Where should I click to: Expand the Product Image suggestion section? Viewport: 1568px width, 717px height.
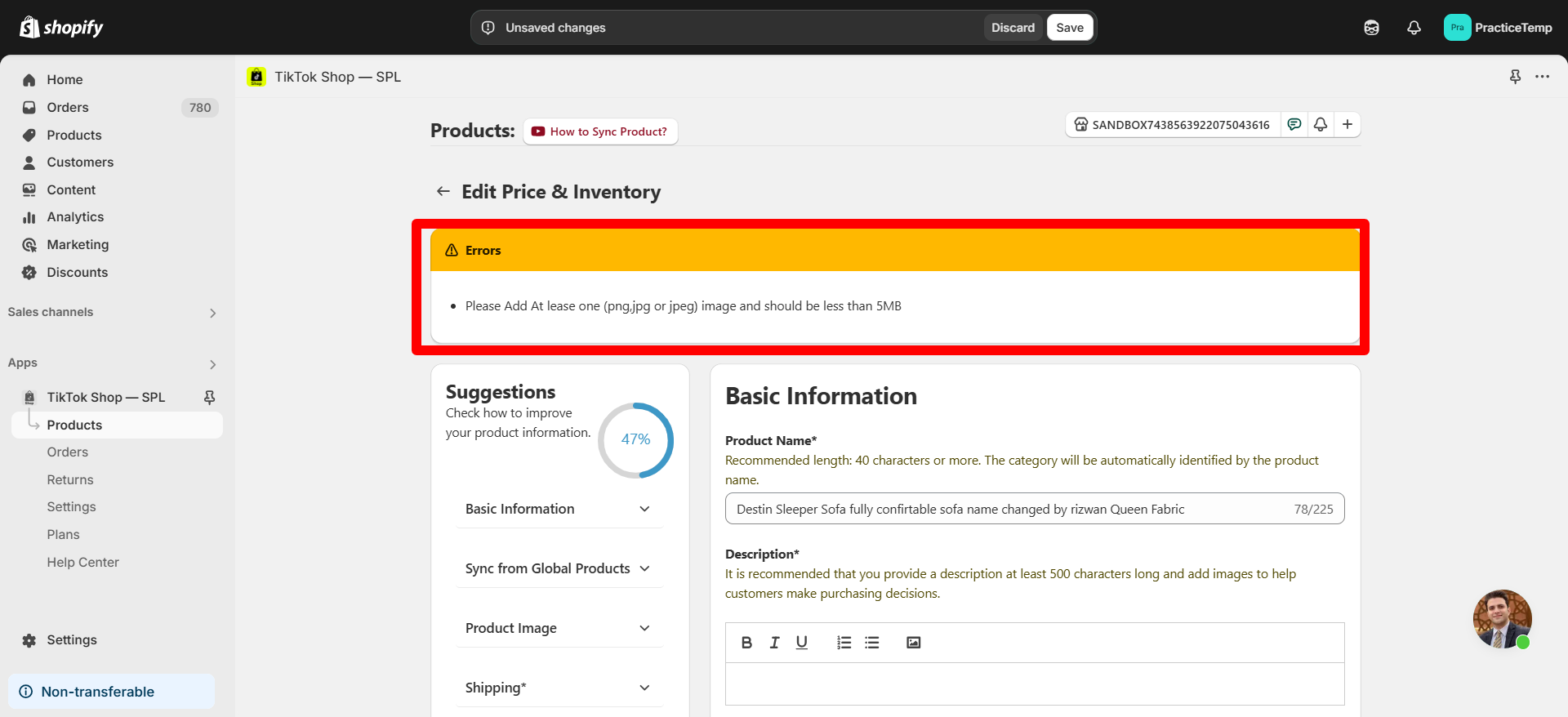[644, 628]
